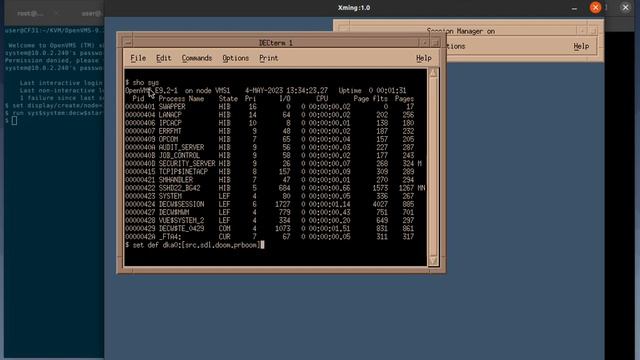This screenshot has height=360, width=640.
Task: Open the Help menu in DECterm
Action: (x=424, y=58)
